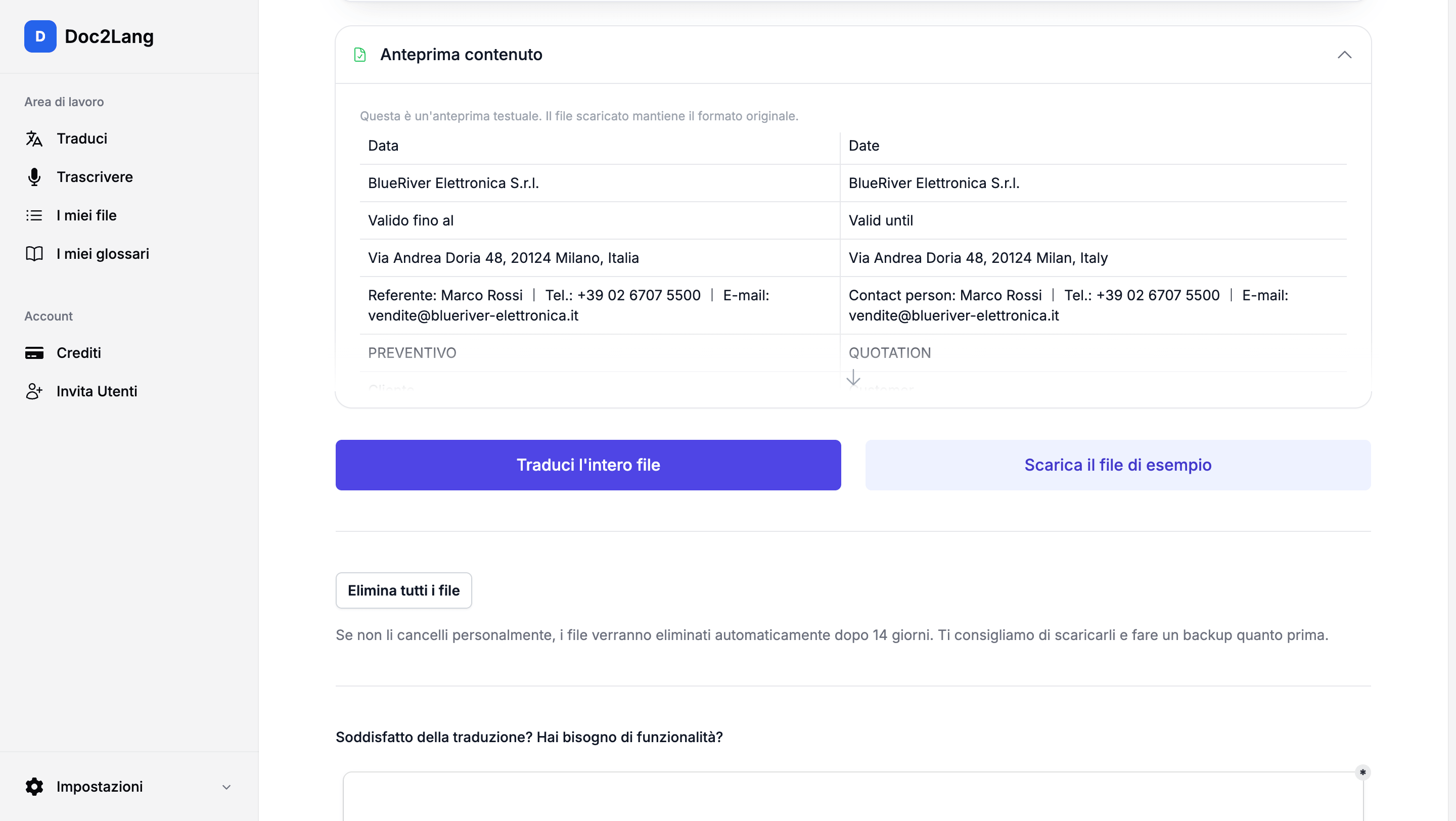Click the Doc2Lang logo icon

click(40, 36)
